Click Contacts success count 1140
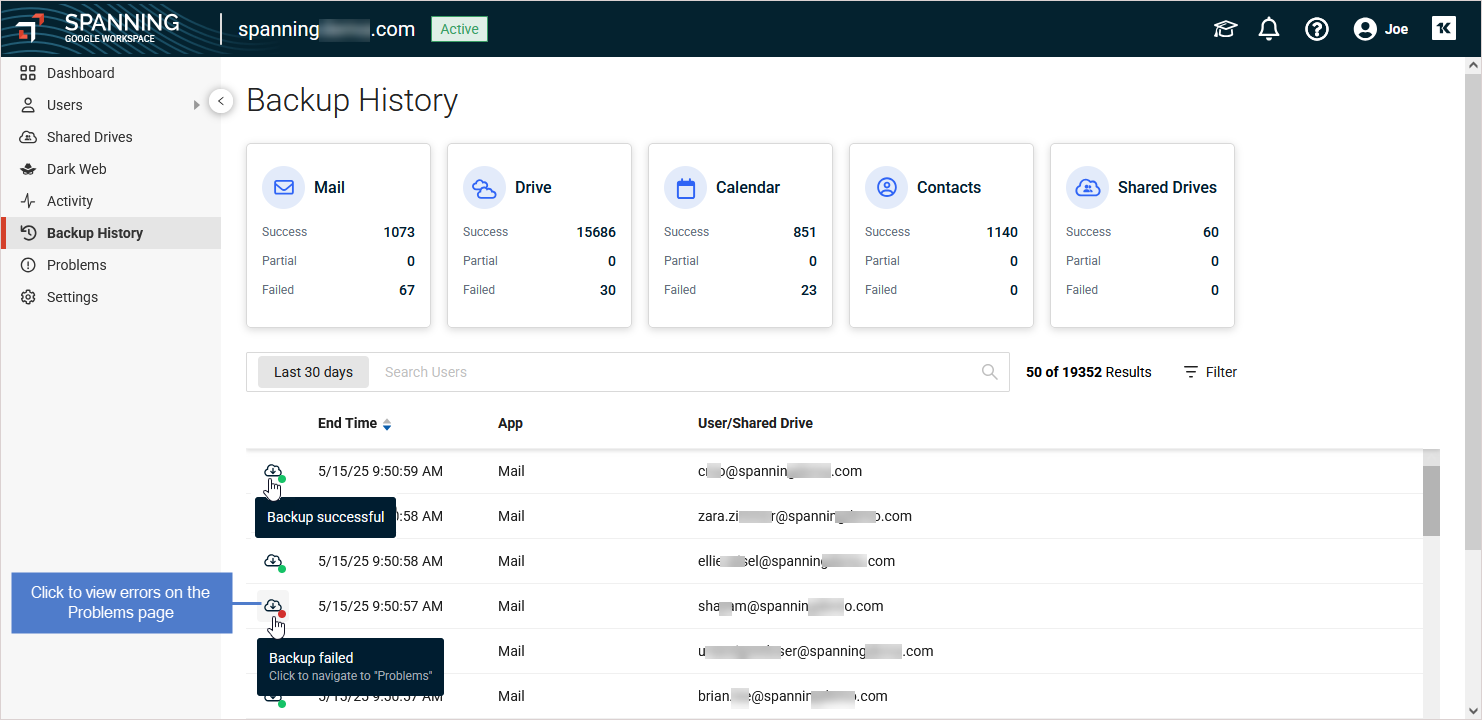This screenshot has height=720, width=1482. 1002,232
